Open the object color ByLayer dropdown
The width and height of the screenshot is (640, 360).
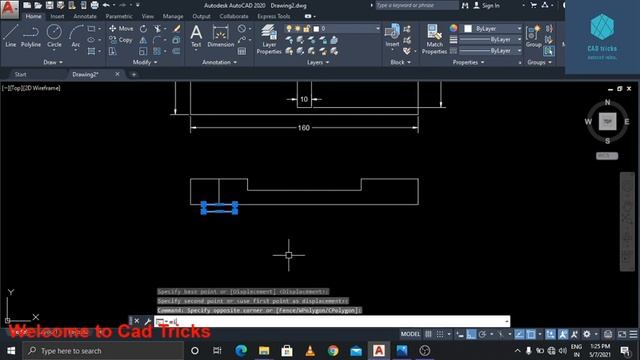tap(493, 29)
